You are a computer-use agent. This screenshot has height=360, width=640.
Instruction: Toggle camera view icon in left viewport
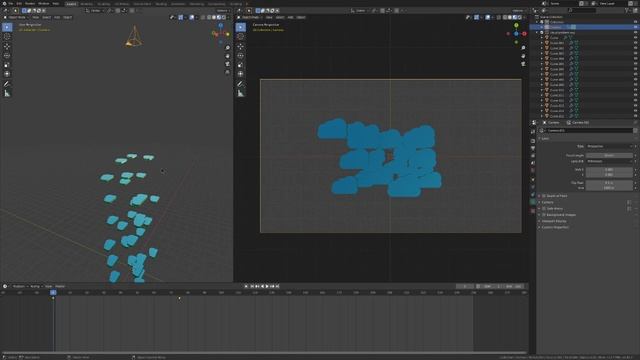click(227, 64)
